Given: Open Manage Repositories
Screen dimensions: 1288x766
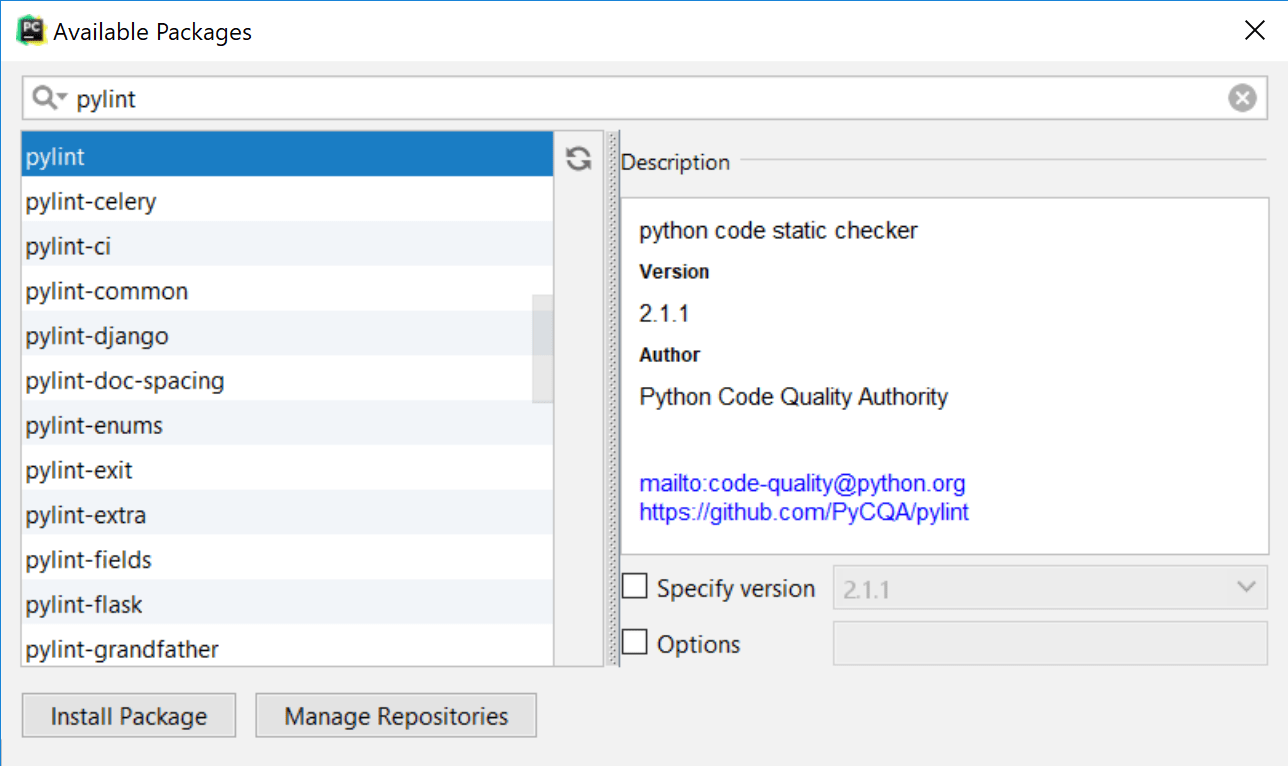Looking at the screenshot, I should click(395, 715).
